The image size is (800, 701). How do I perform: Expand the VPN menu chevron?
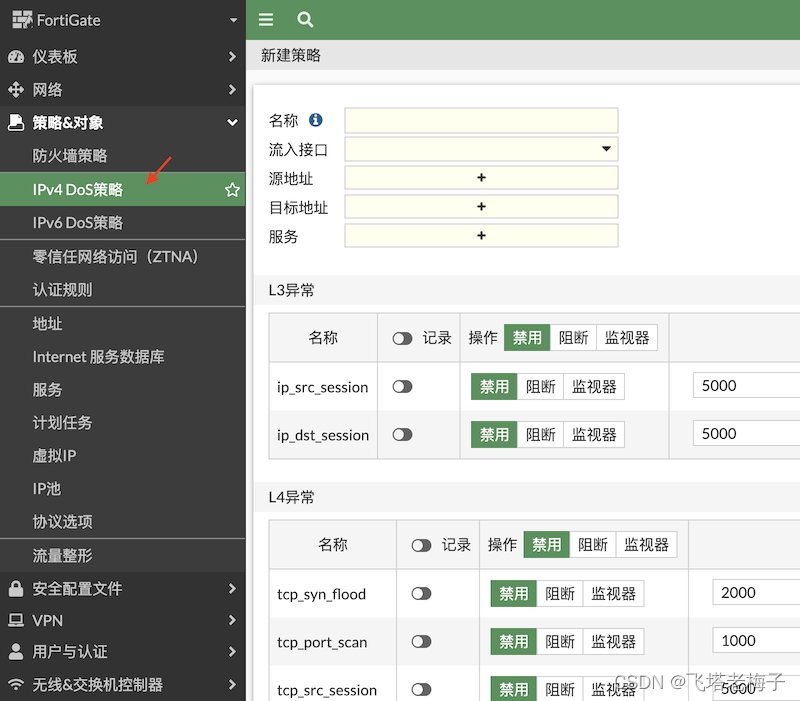point(232,620)
